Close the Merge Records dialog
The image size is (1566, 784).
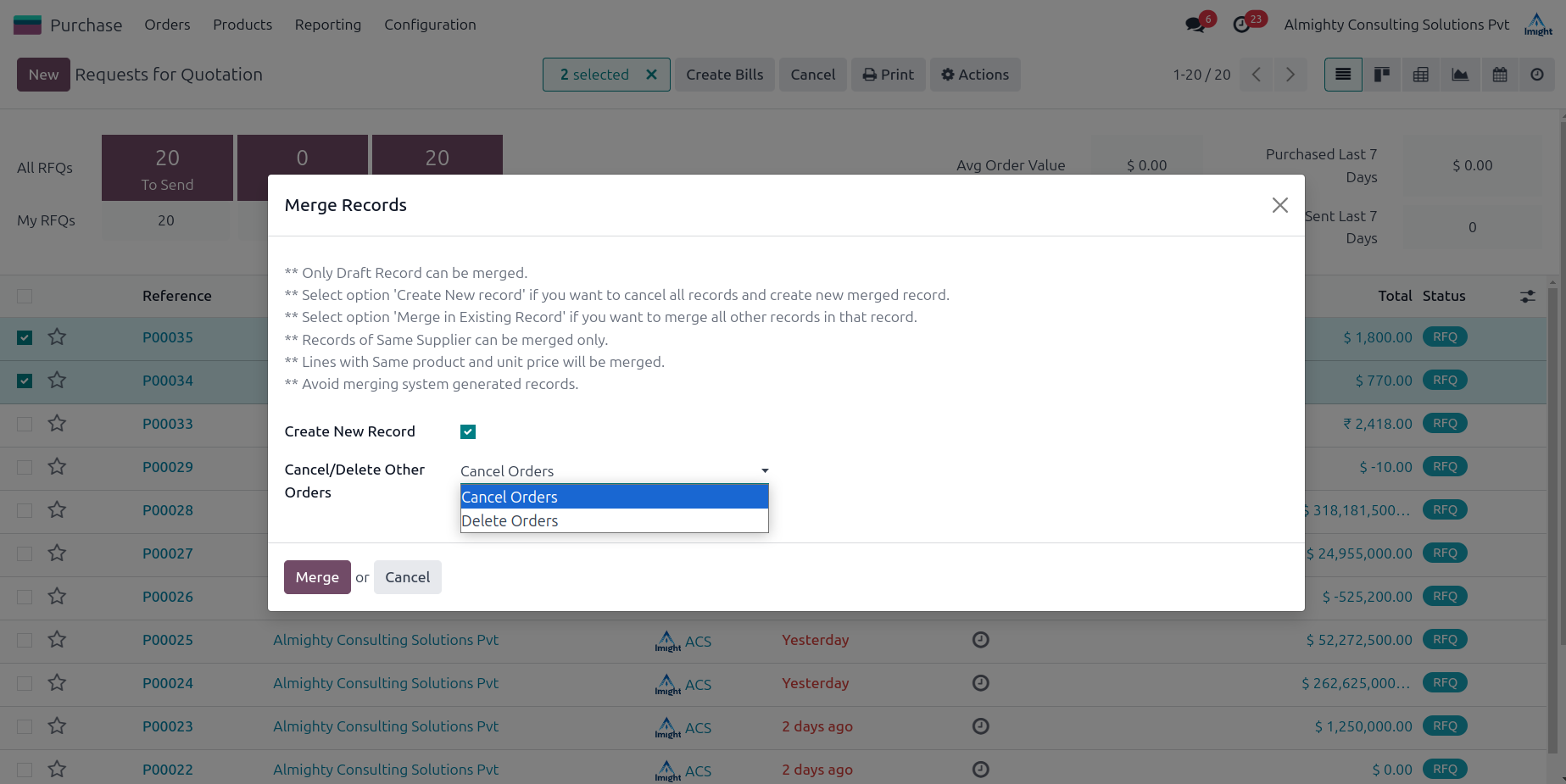click(1279, 205)
